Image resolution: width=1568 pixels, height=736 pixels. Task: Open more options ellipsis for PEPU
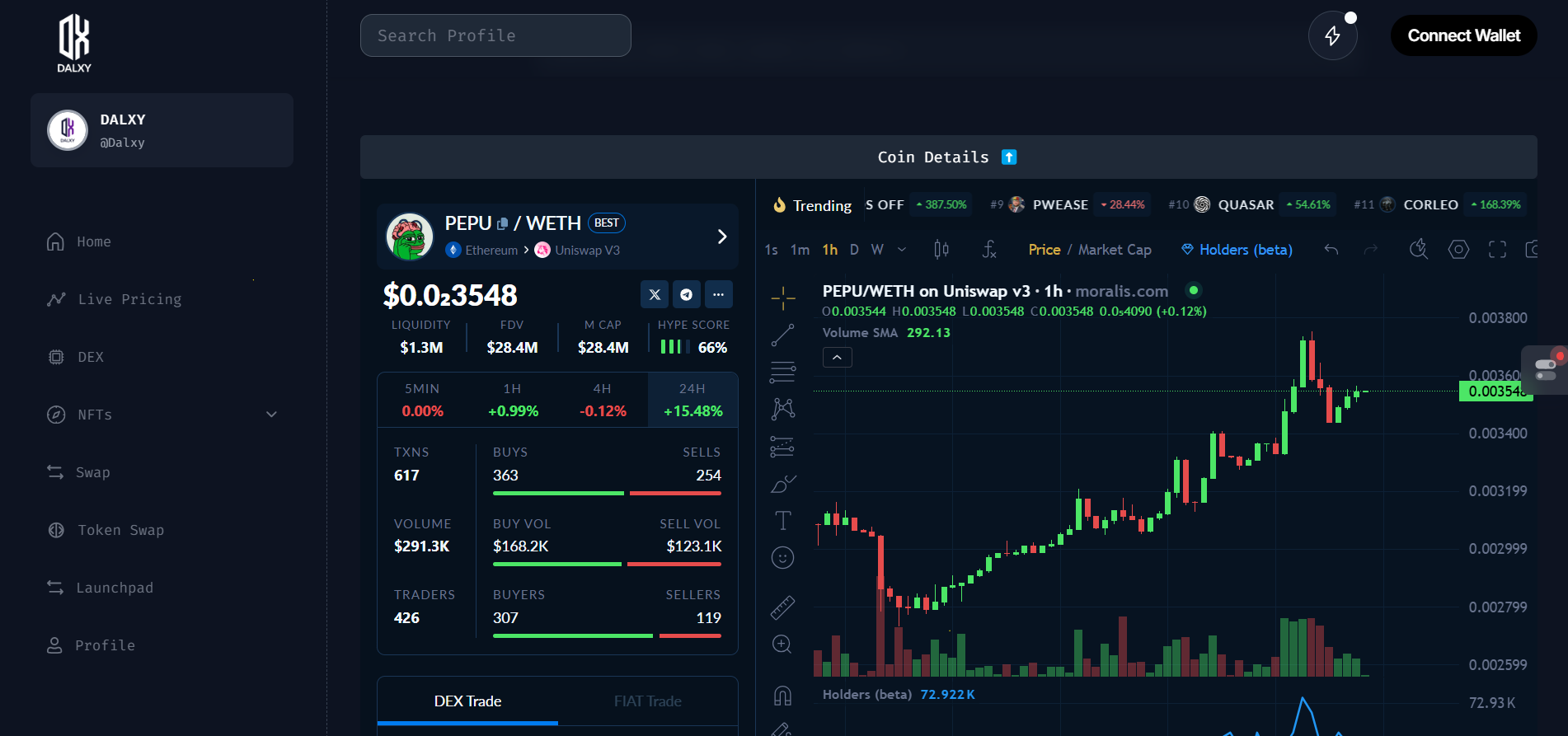[718, 294]
